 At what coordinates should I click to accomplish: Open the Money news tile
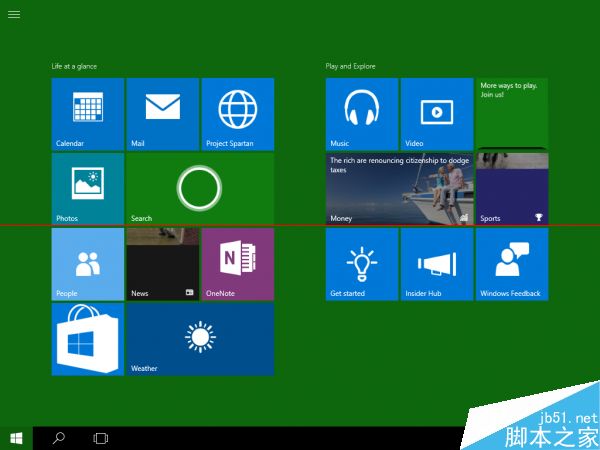pos(399,189)
